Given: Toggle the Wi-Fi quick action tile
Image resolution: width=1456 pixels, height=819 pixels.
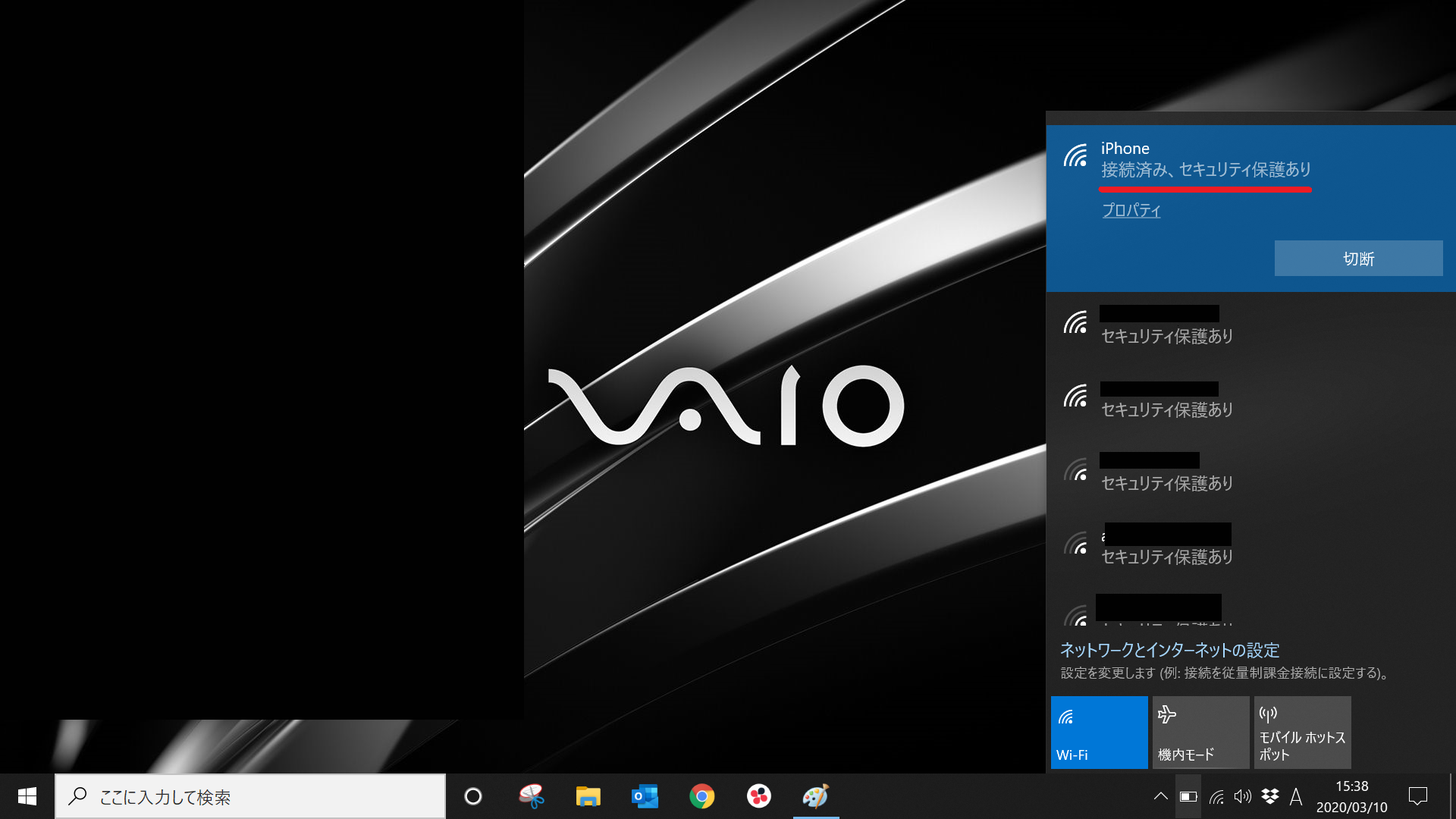Looking at the screenshot, I should [x=1099, y=733].
